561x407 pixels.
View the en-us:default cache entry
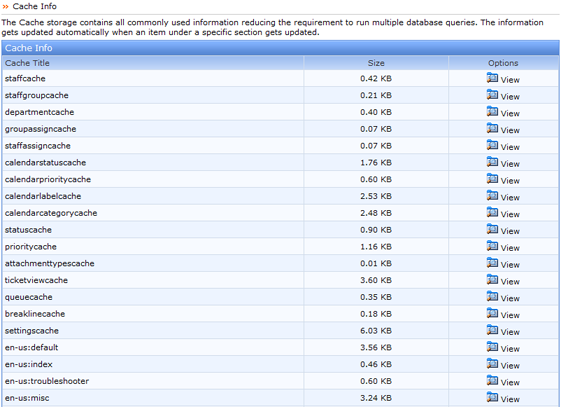pos(510,349)
